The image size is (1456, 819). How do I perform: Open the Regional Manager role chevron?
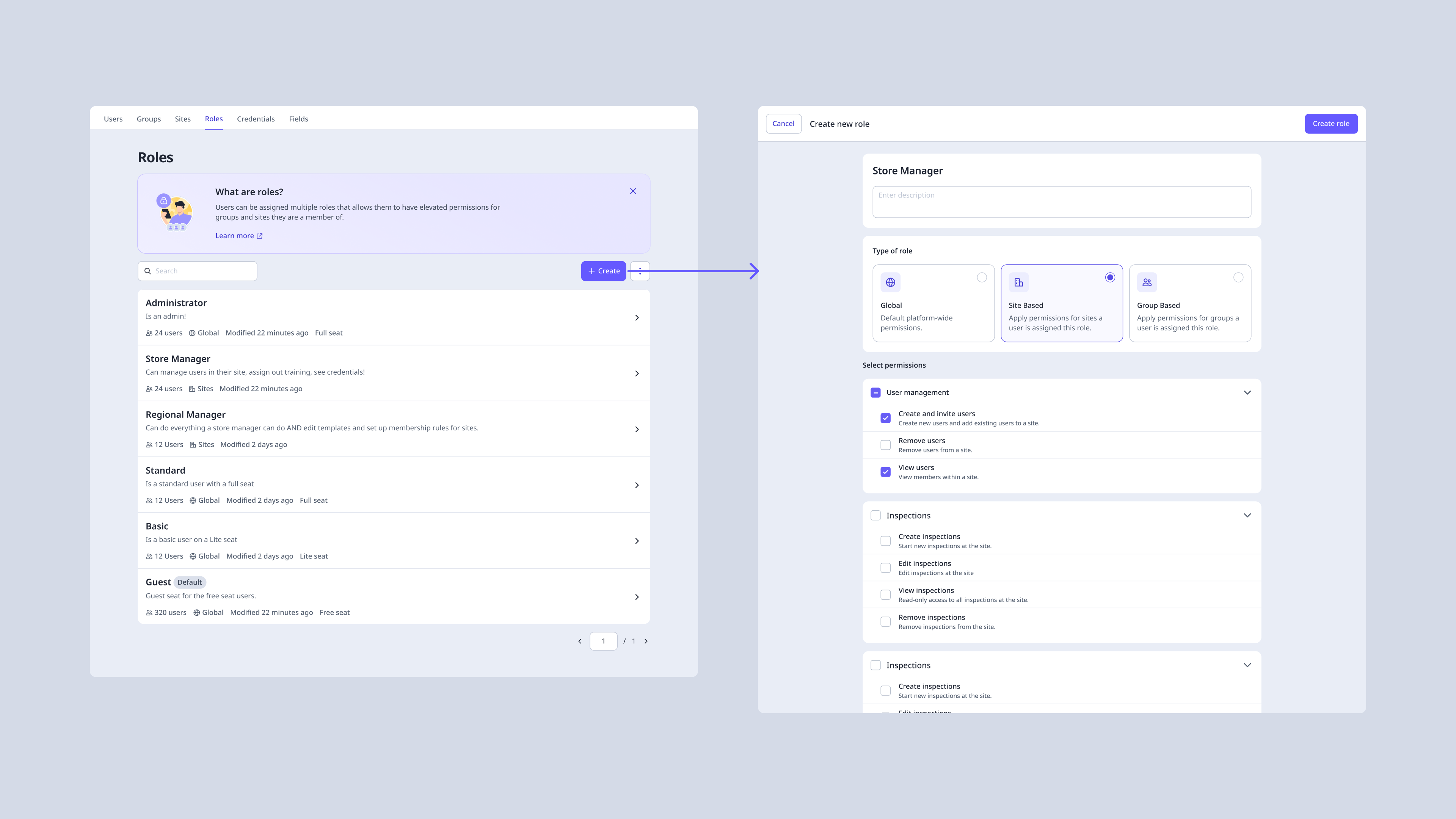click(x=637, y=430)
